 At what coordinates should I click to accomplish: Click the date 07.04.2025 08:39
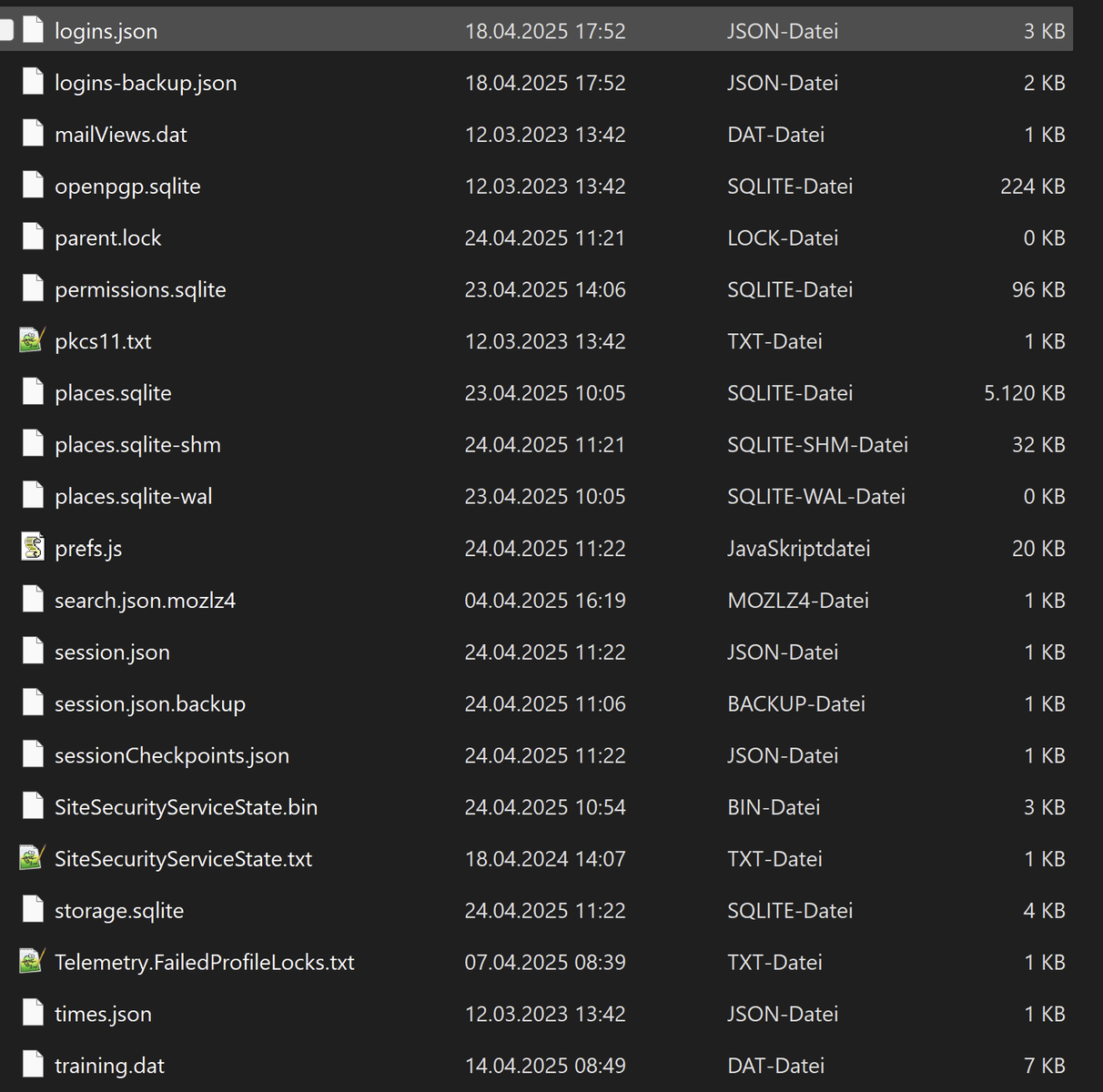pos(545,962)
